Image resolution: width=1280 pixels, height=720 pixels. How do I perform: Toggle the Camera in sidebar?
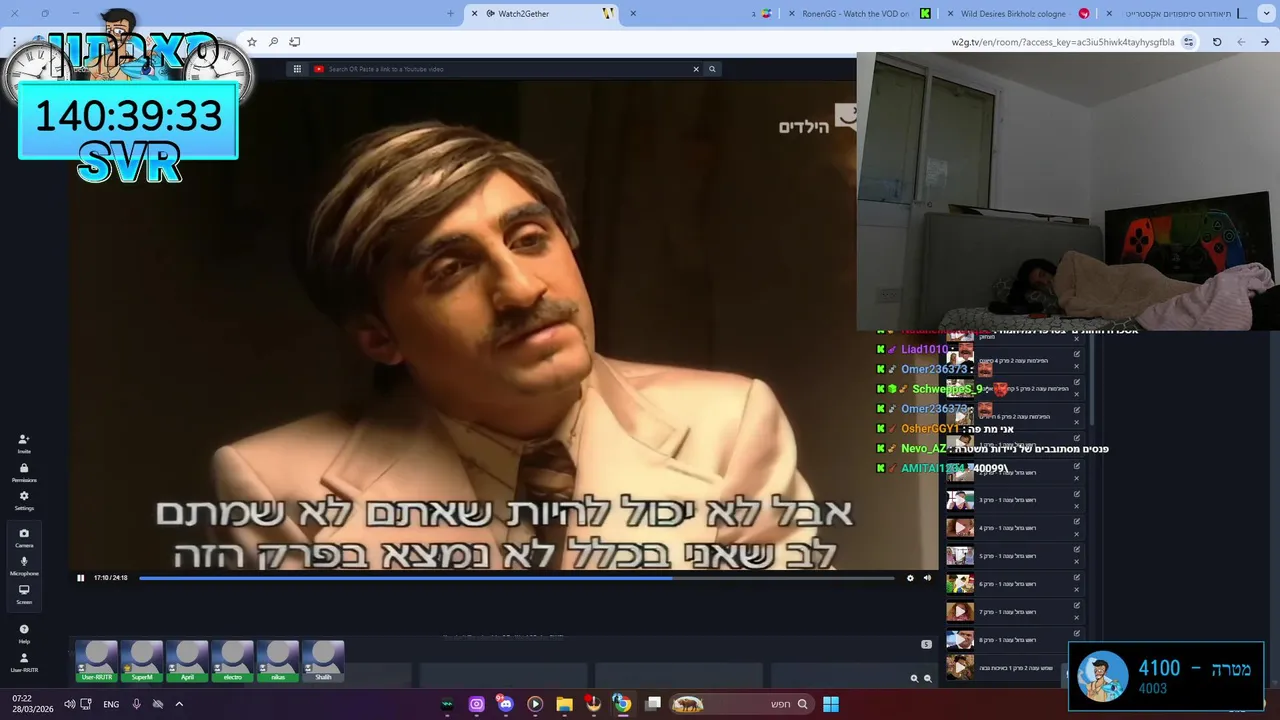click(x=24, y=537)
